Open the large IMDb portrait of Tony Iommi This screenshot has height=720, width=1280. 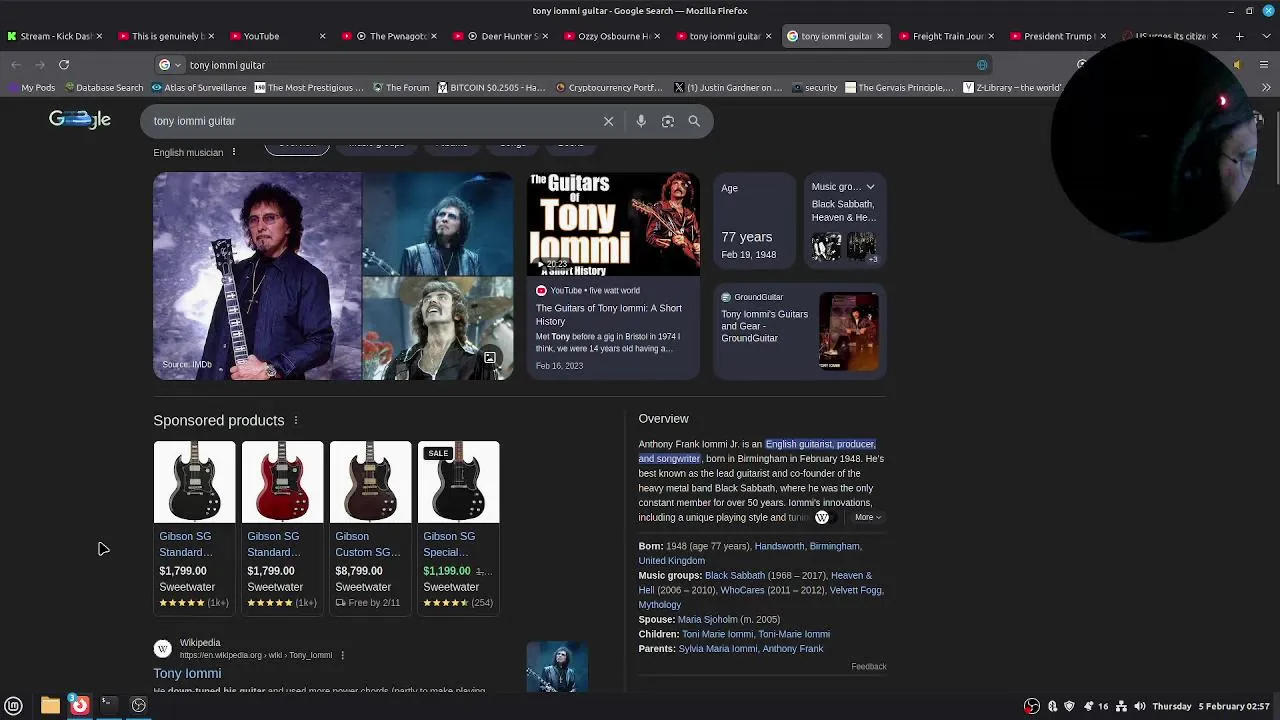pos(257,276)
